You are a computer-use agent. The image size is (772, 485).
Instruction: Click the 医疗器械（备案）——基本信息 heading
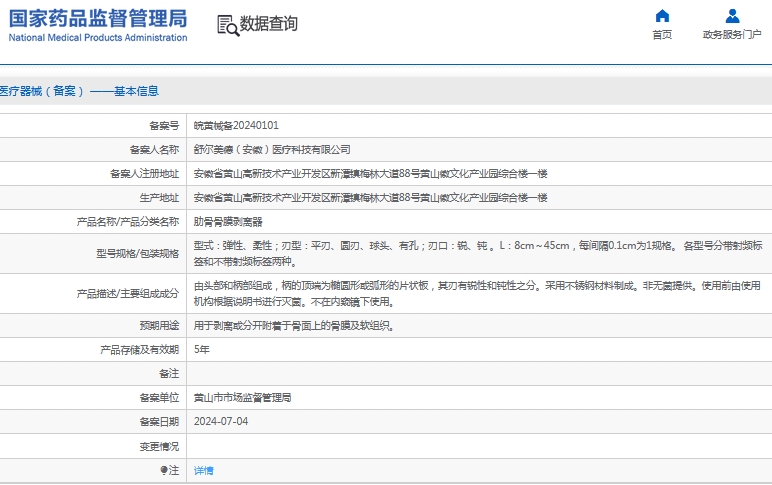pos(79,91)
